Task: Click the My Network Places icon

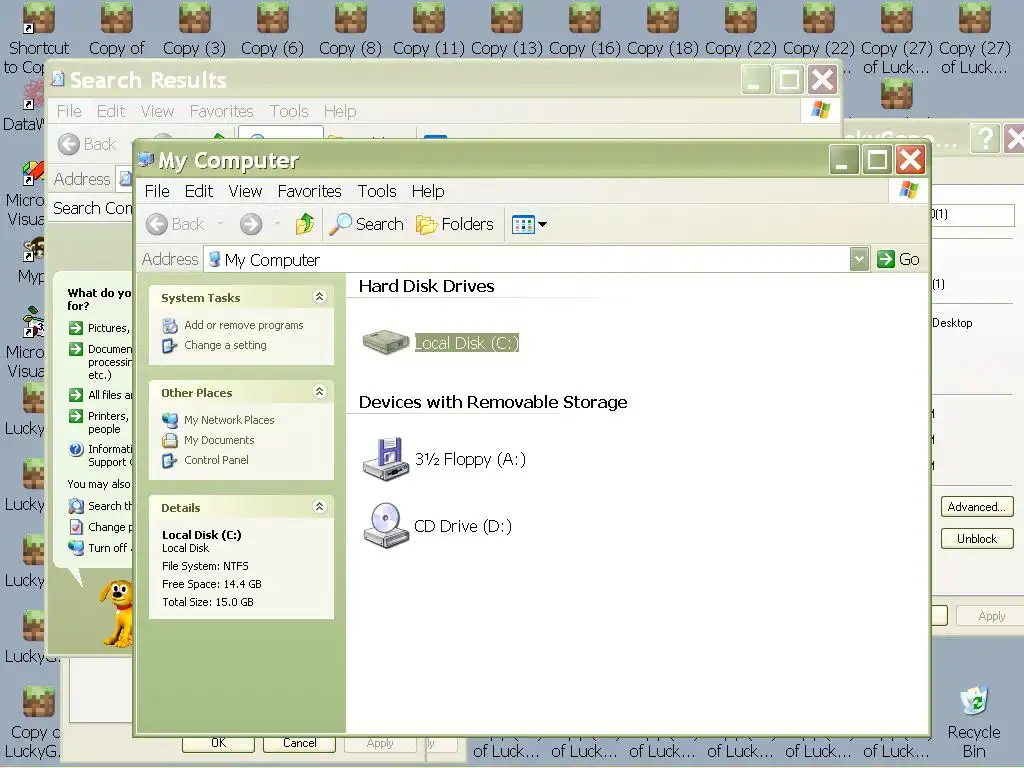Action: (170, 420)
